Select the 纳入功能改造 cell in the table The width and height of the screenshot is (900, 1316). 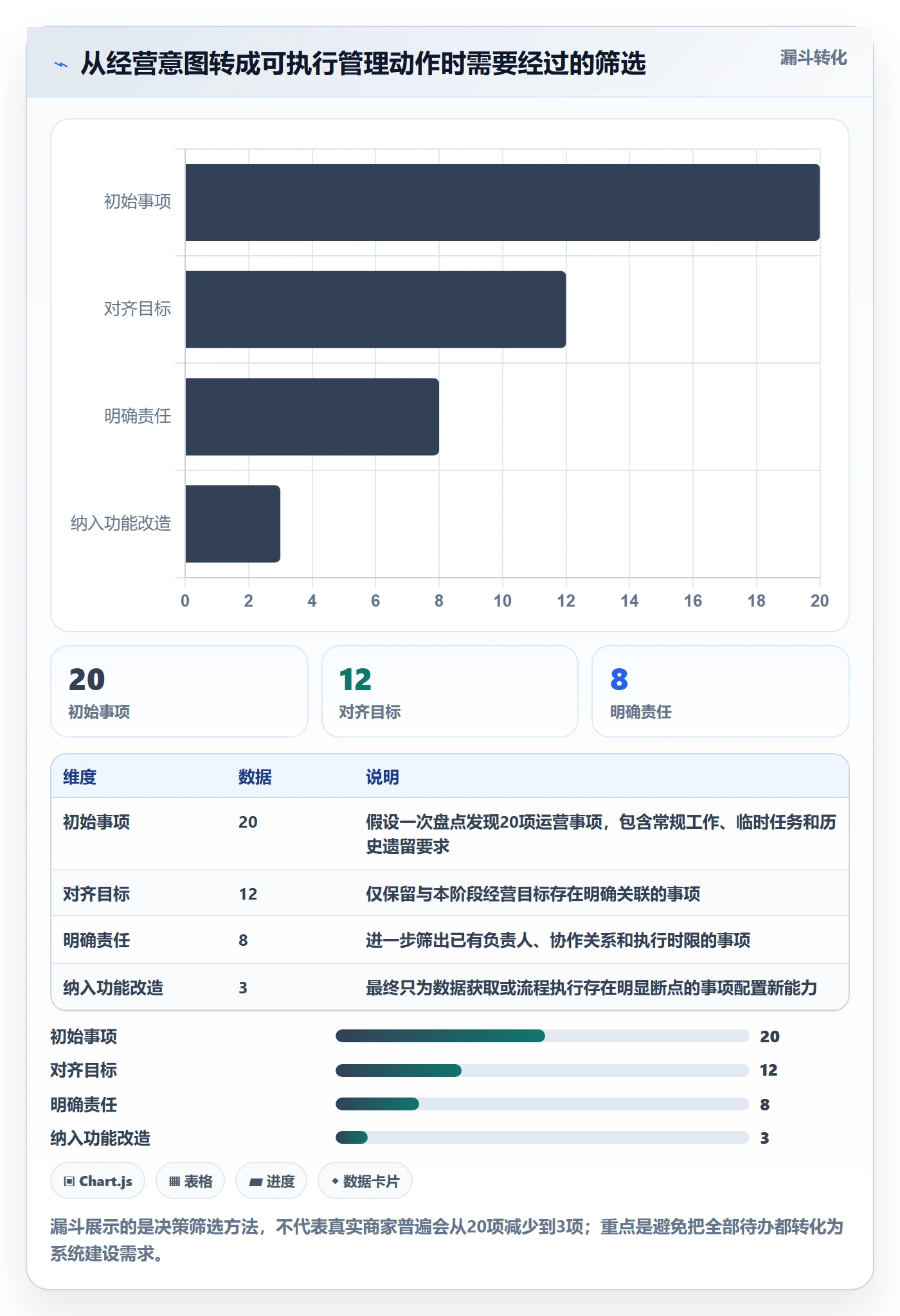point(113,988)
